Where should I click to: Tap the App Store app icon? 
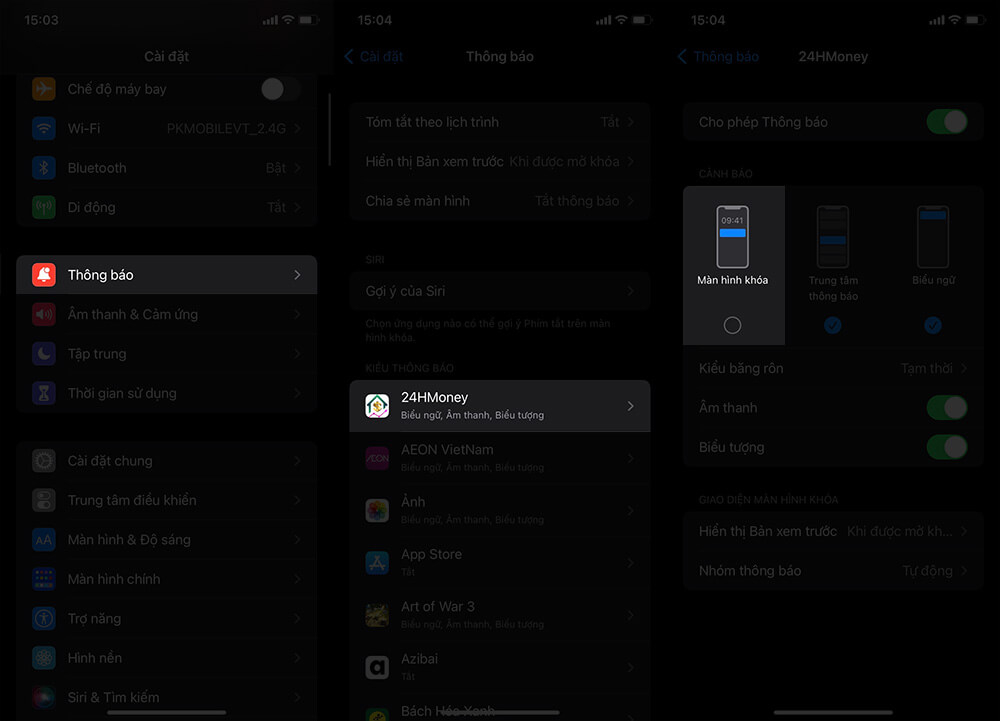pyautogui.click(x=377, y=563)
